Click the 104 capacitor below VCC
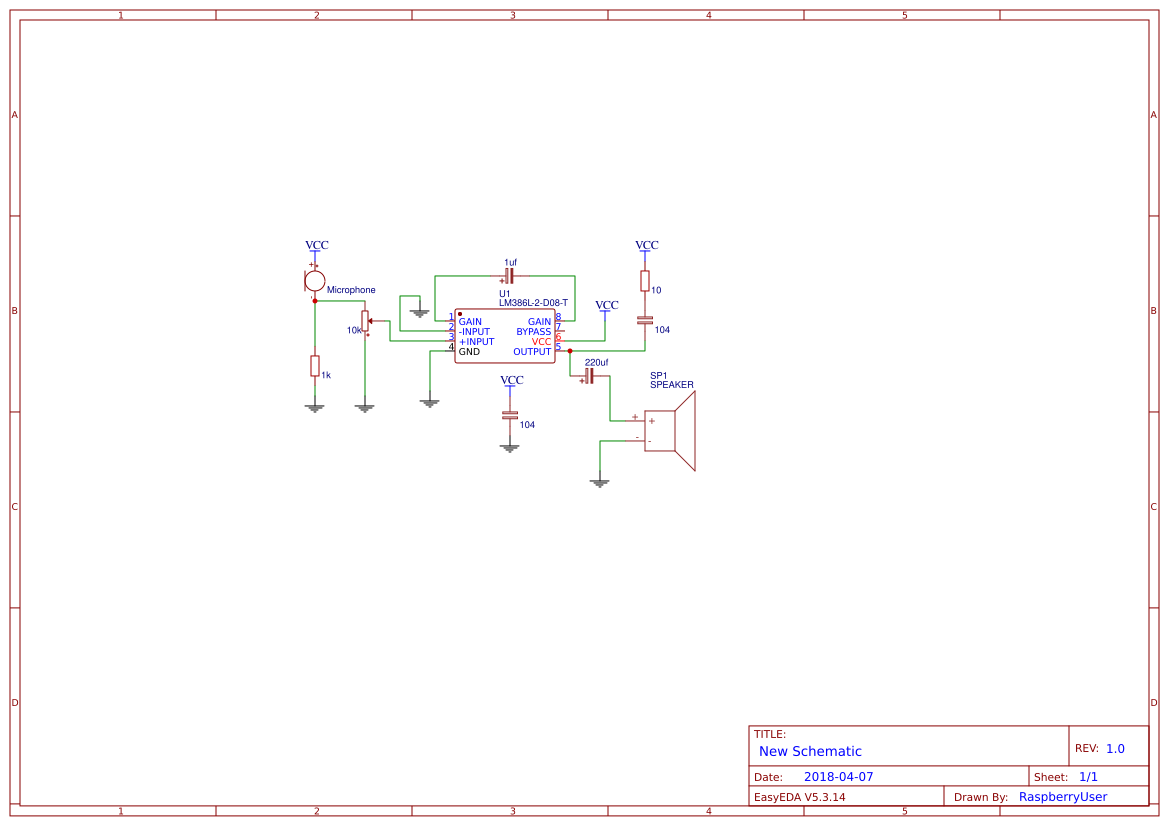 point(509,417)
